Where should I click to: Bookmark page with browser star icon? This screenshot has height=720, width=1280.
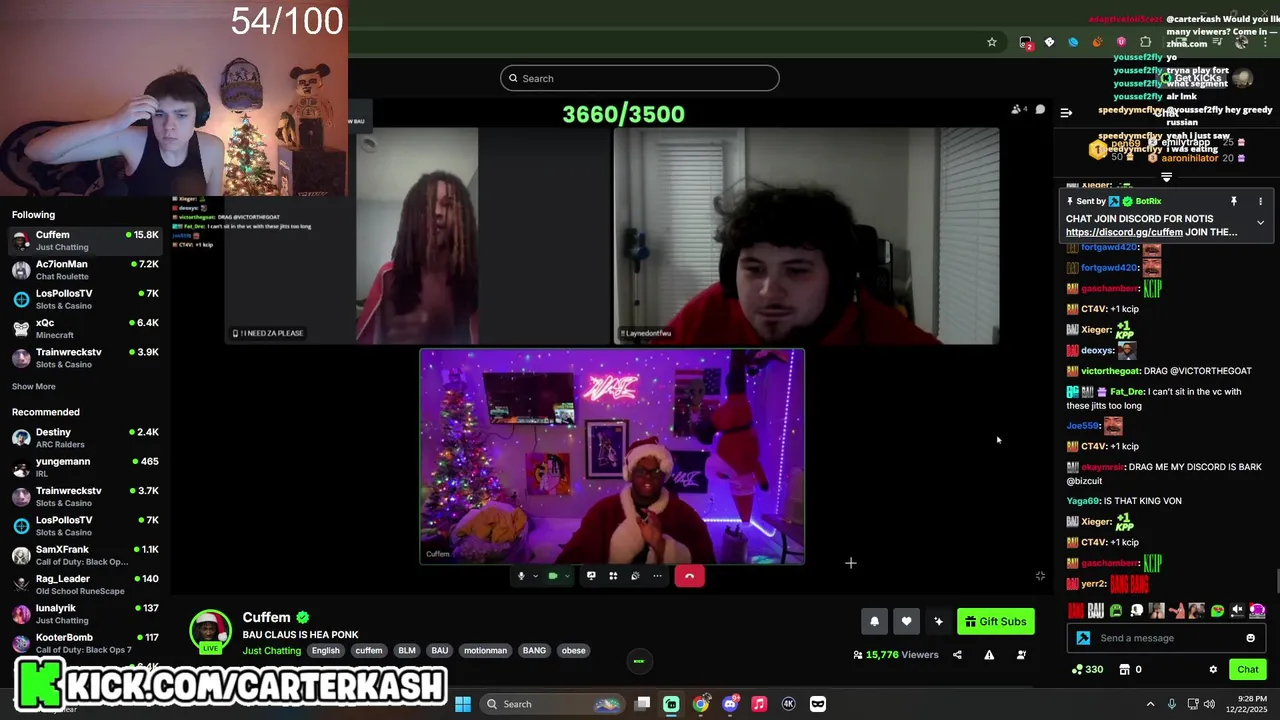point(991,42)
